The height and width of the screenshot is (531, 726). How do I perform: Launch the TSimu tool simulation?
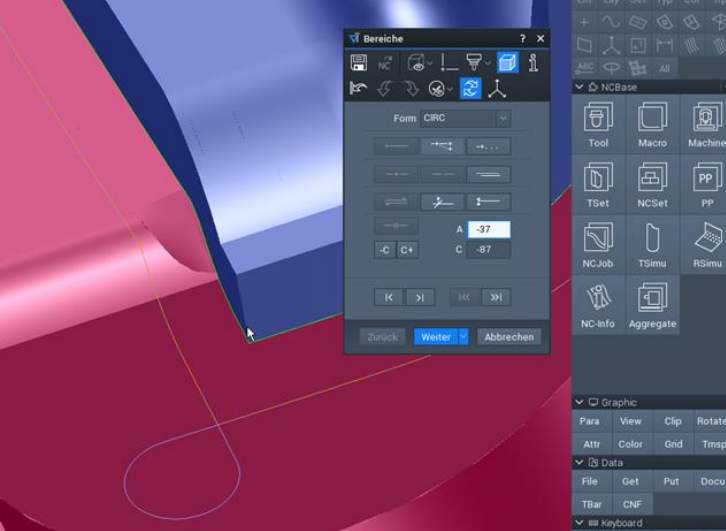click(652, 246)
